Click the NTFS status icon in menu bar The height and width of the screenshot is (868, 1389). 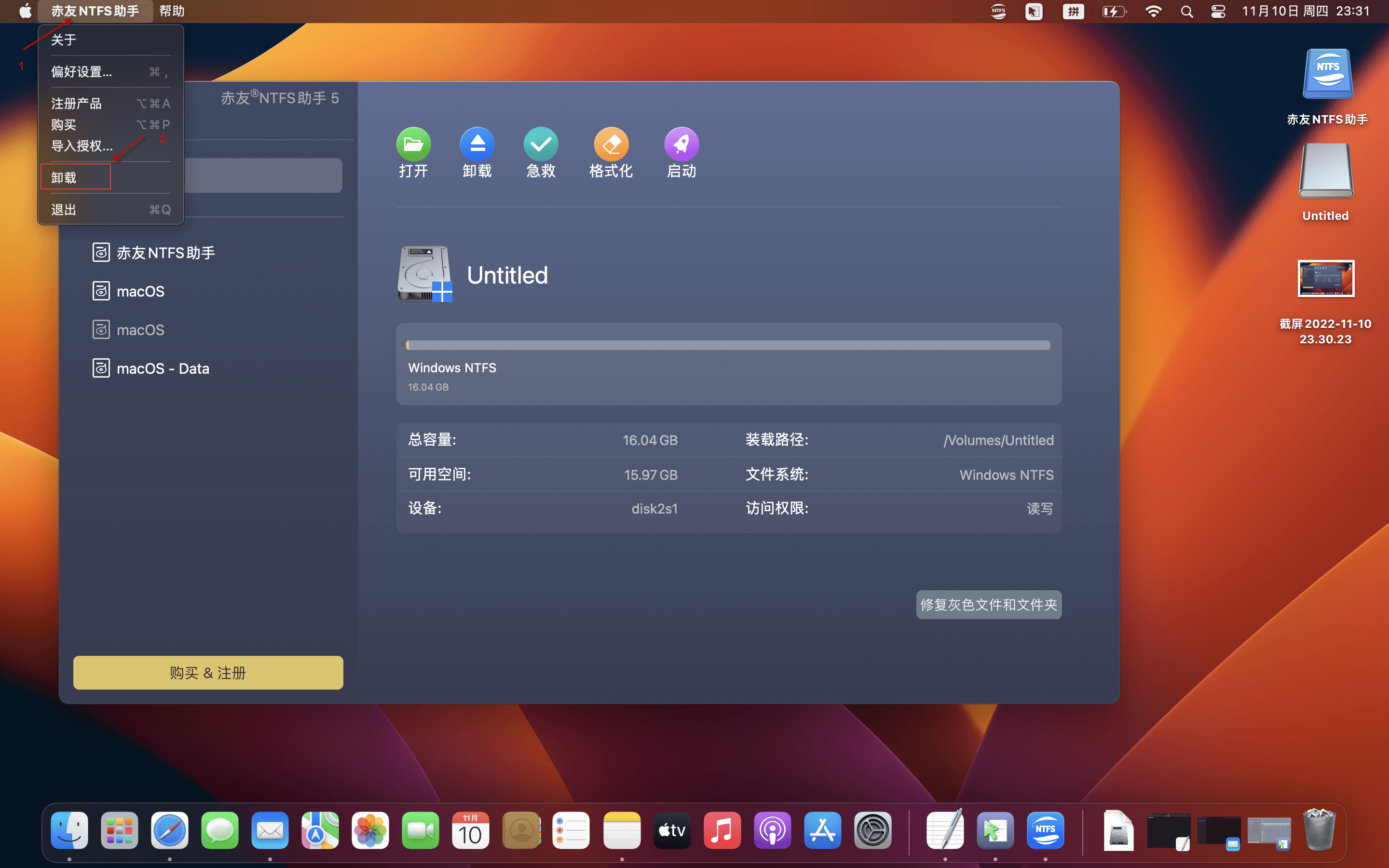[999, 12]
